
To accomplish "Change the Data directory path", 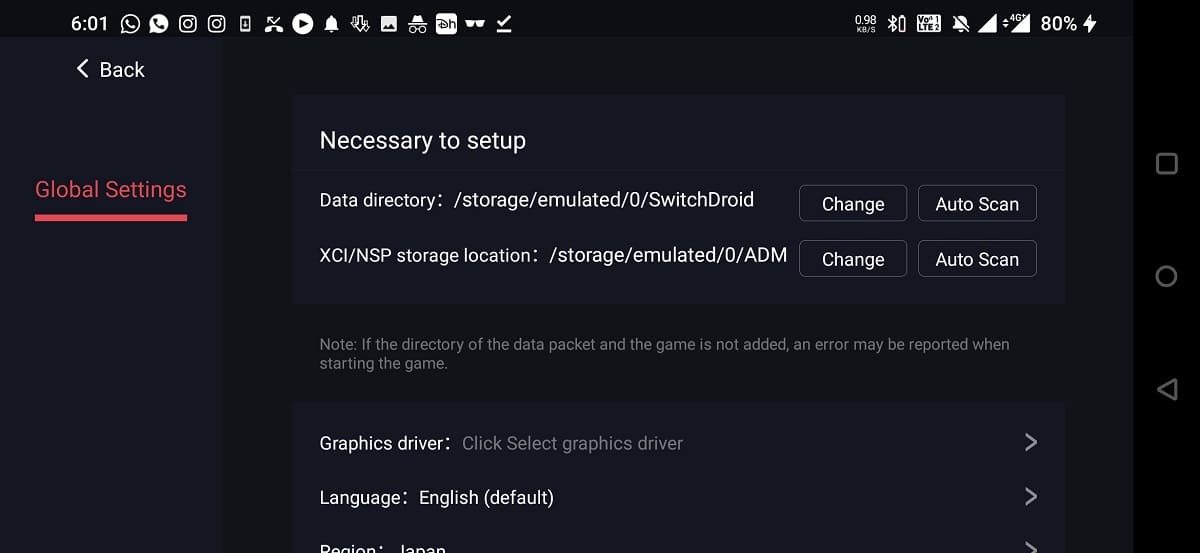I will 853,203.
